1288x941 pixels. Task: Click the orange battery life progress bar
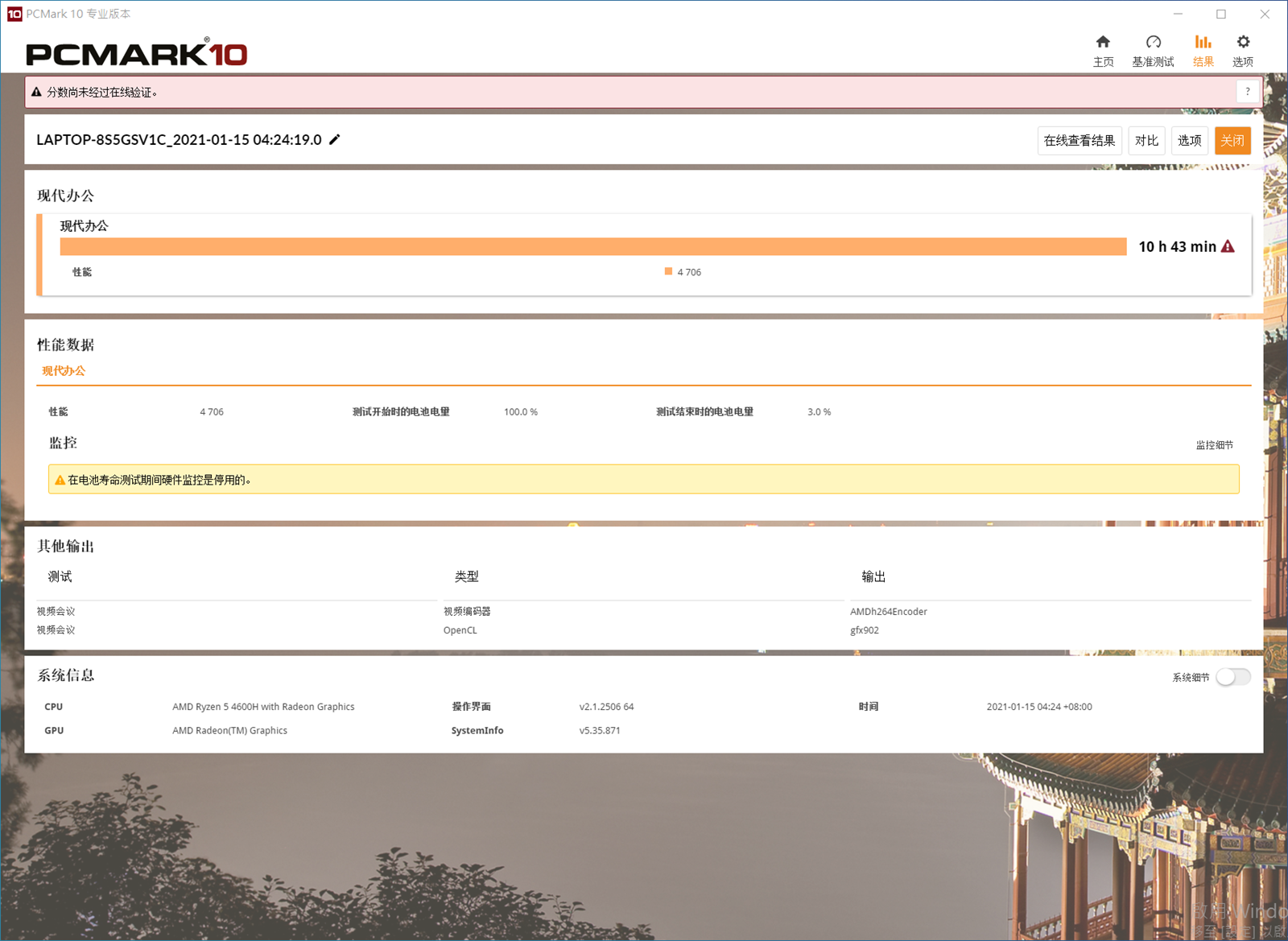592,246
